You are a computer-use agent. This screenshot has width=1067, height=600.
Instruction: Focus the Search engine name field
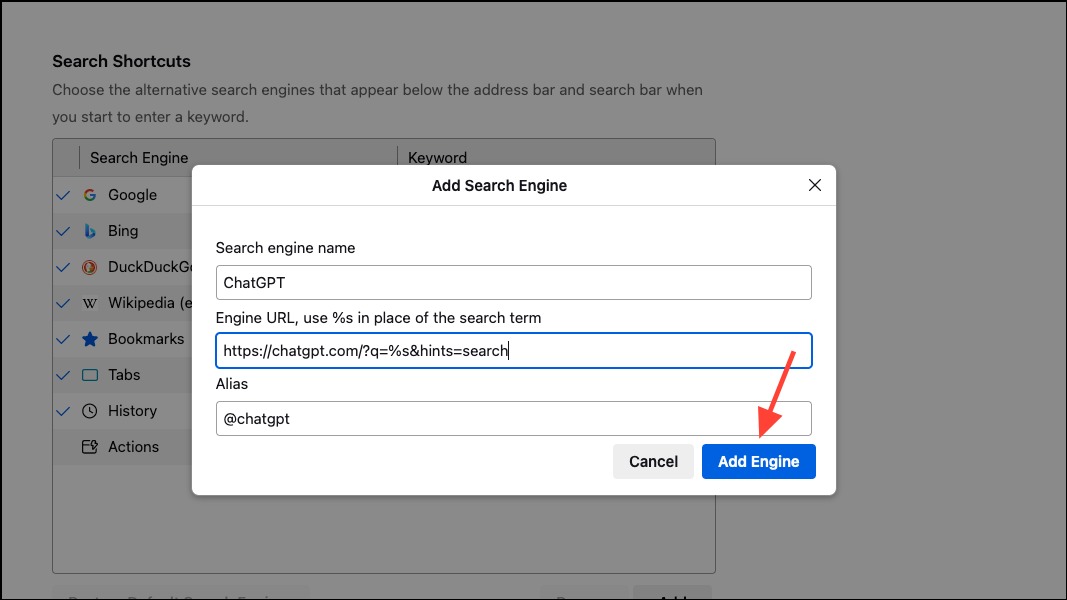514,282
